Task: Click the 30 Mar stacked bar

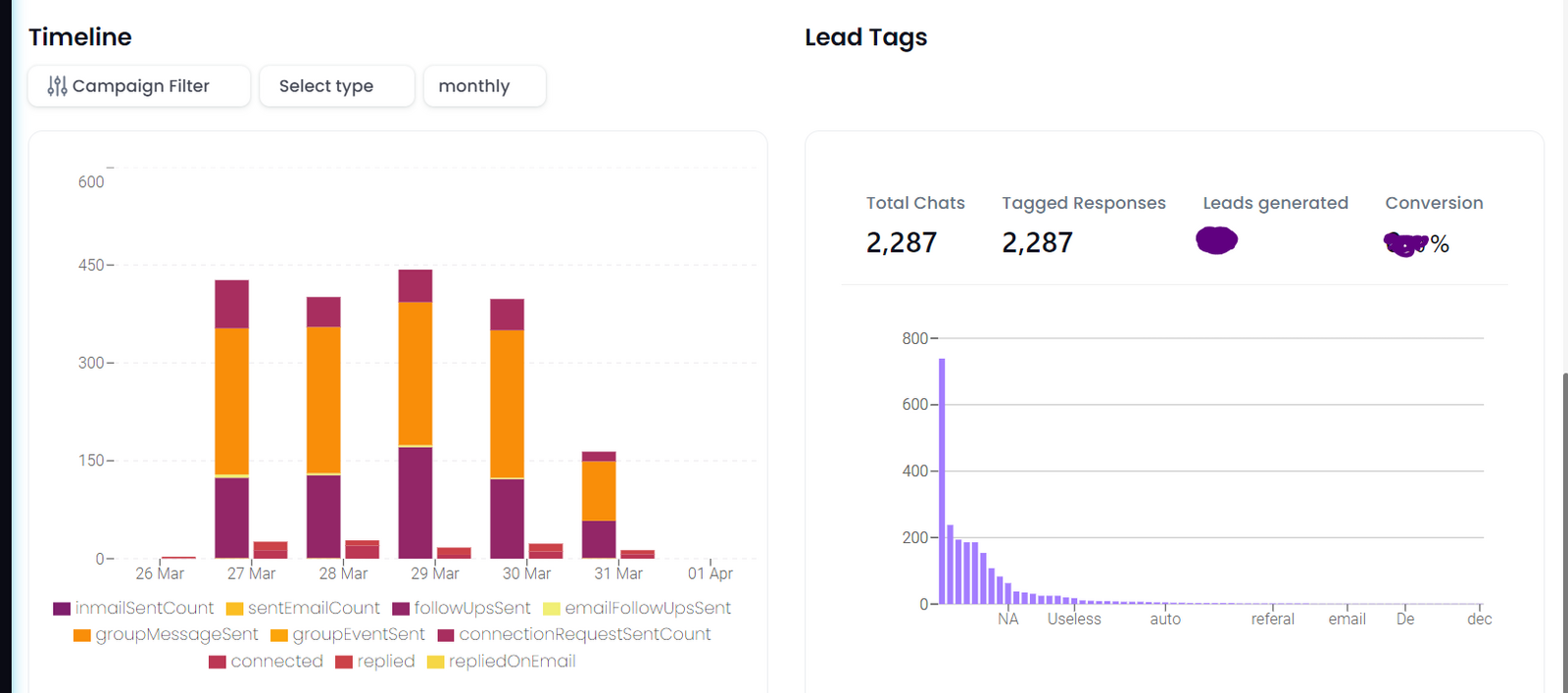Action: (507, 428)
